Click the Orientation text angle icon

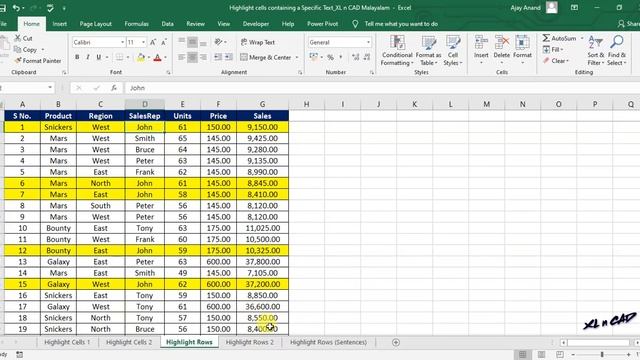(219, 42)
